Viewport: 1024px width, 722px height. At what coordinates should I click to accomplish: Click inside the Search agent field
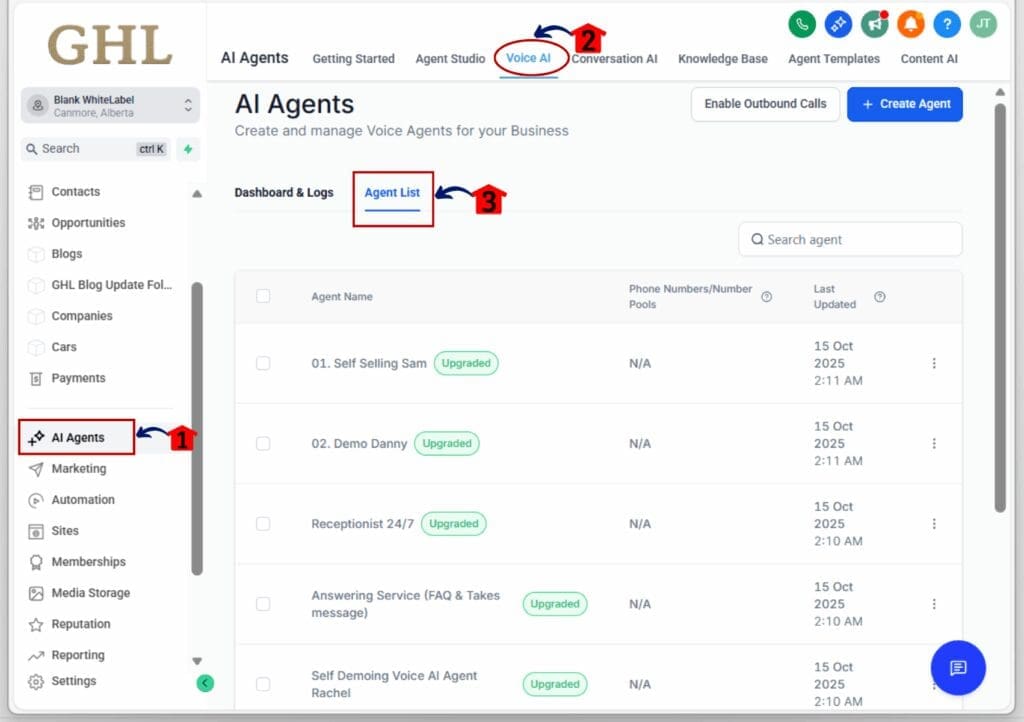click(849, 239)
